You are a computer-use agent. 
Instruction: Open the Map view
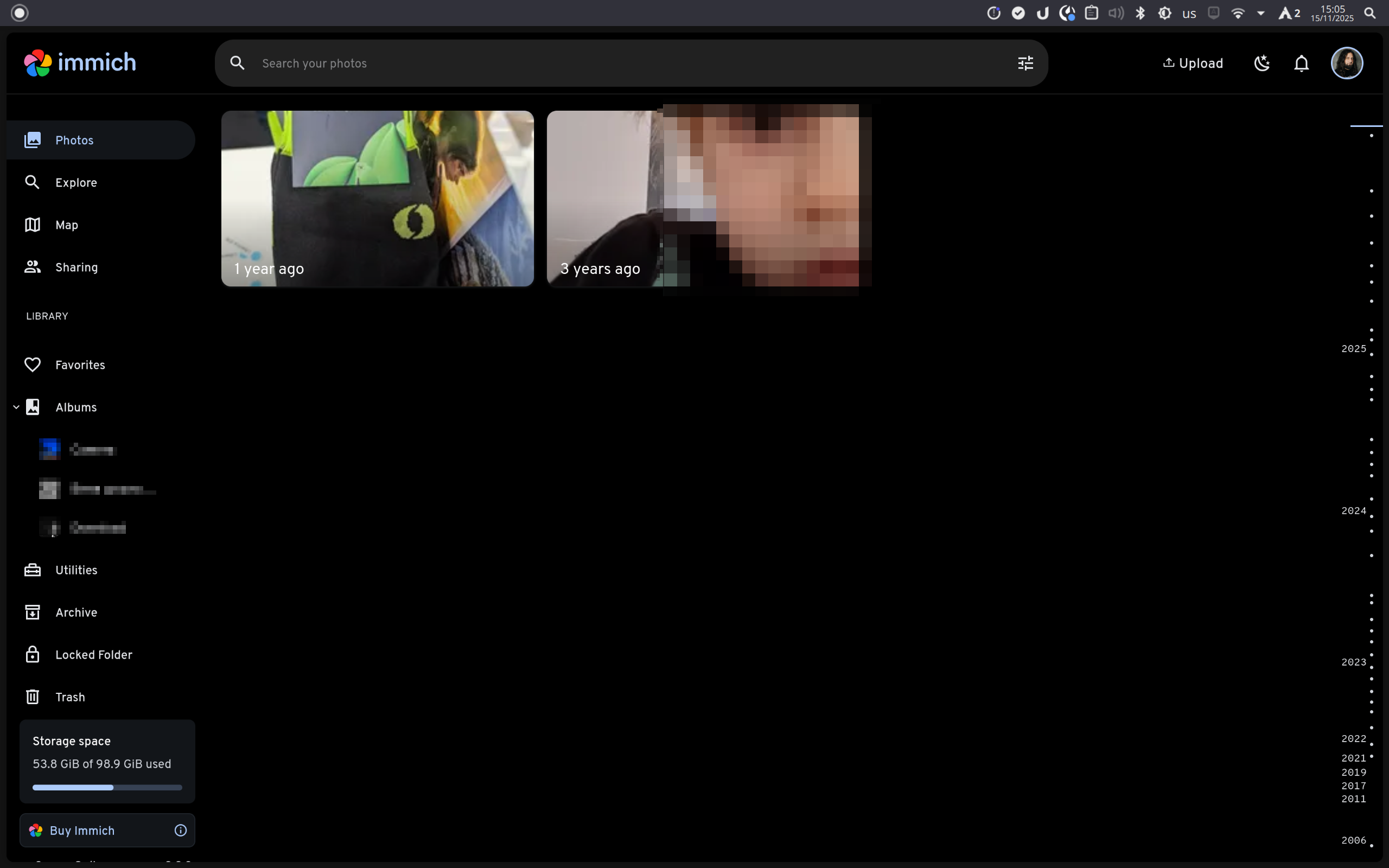67,225
